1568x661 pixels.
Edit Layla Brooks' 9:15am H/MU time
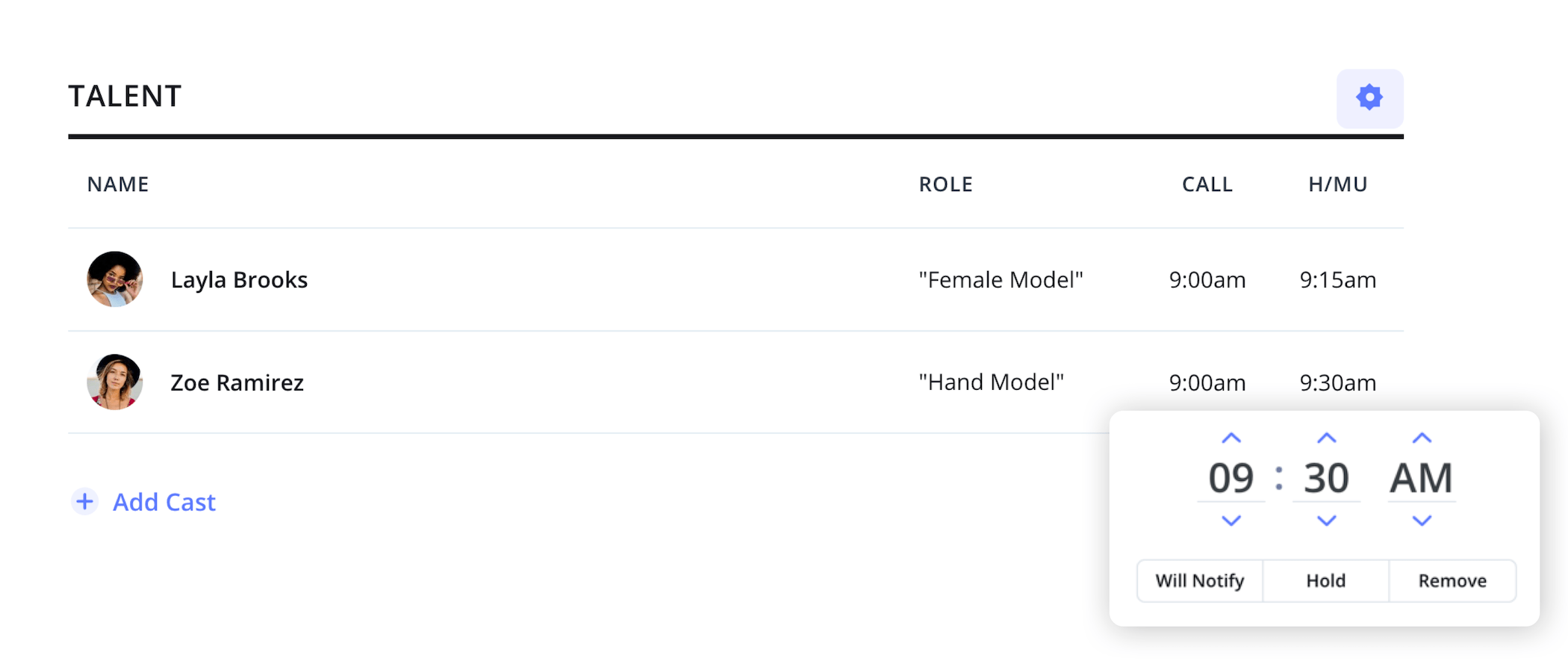1337,280
